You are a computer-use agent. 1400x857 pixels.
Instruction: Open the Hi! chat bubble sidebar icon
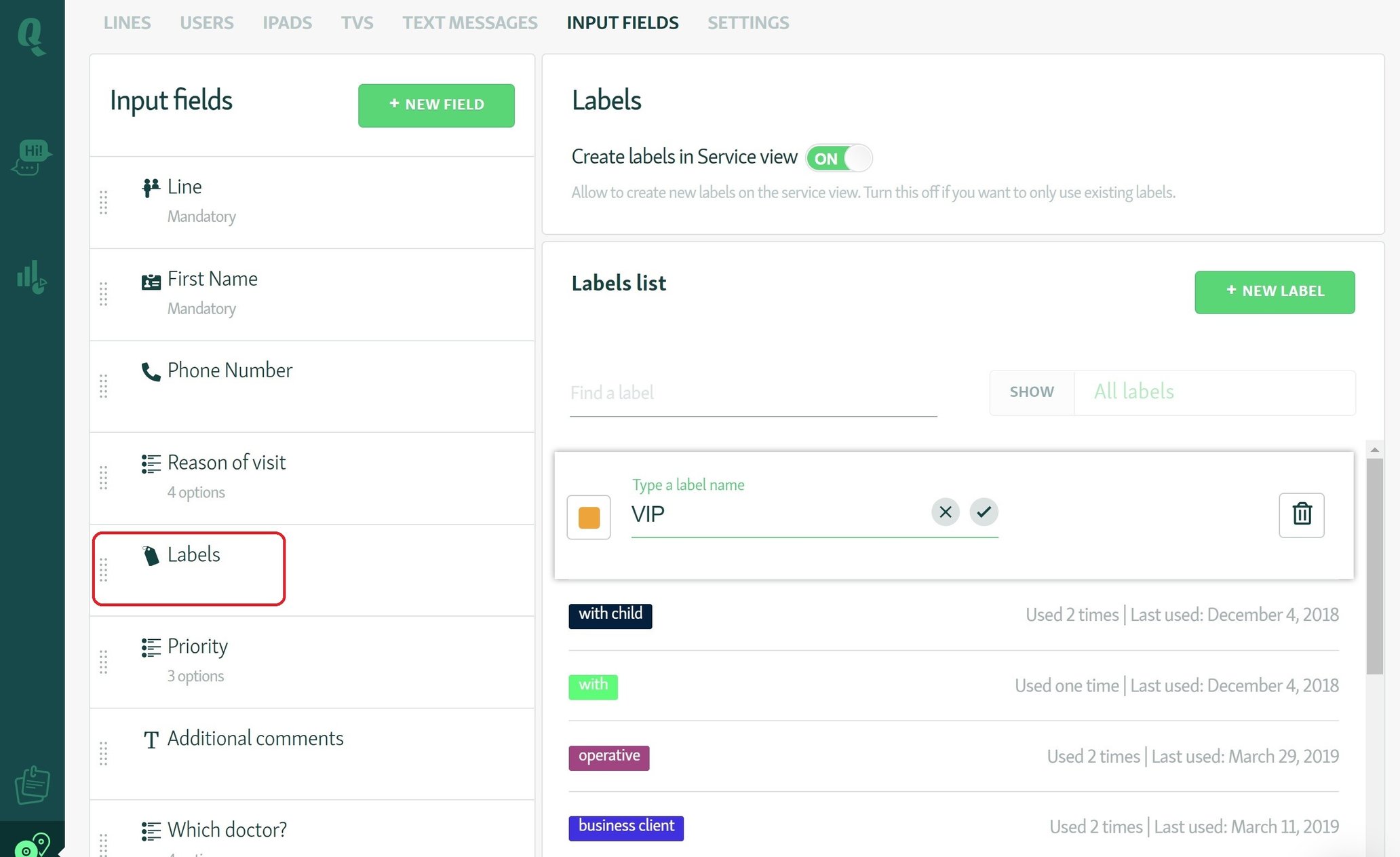tap(32, 157)
